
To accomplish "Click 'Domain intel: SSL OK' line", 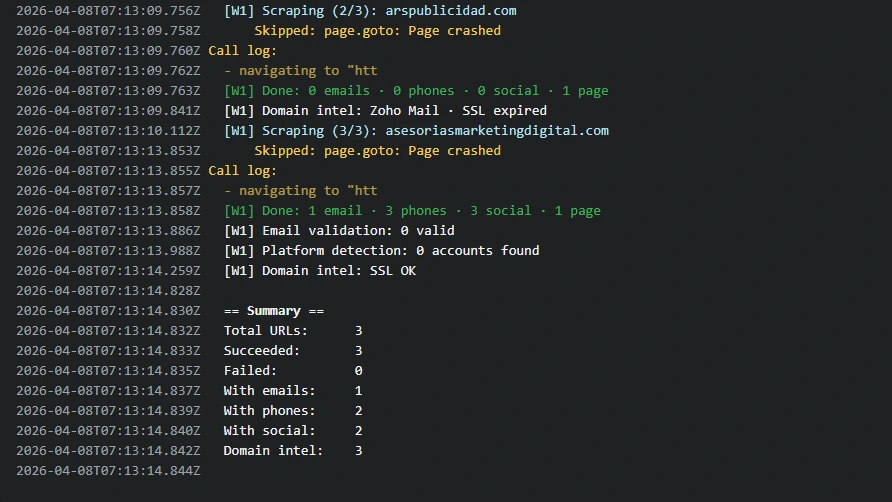I will 320,271.
